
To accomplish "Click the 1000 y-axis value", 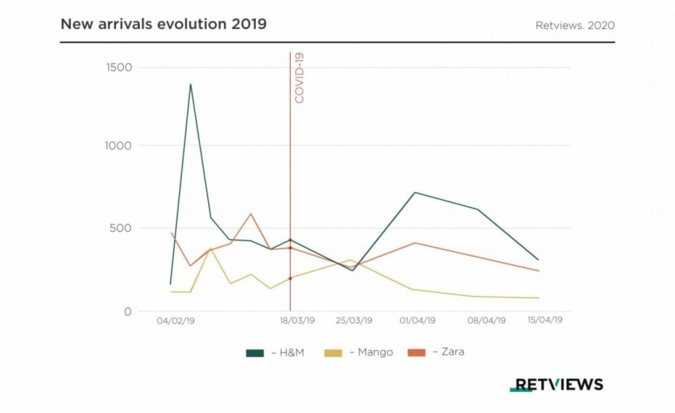I will pyautogui.click(x=120, y=146).
